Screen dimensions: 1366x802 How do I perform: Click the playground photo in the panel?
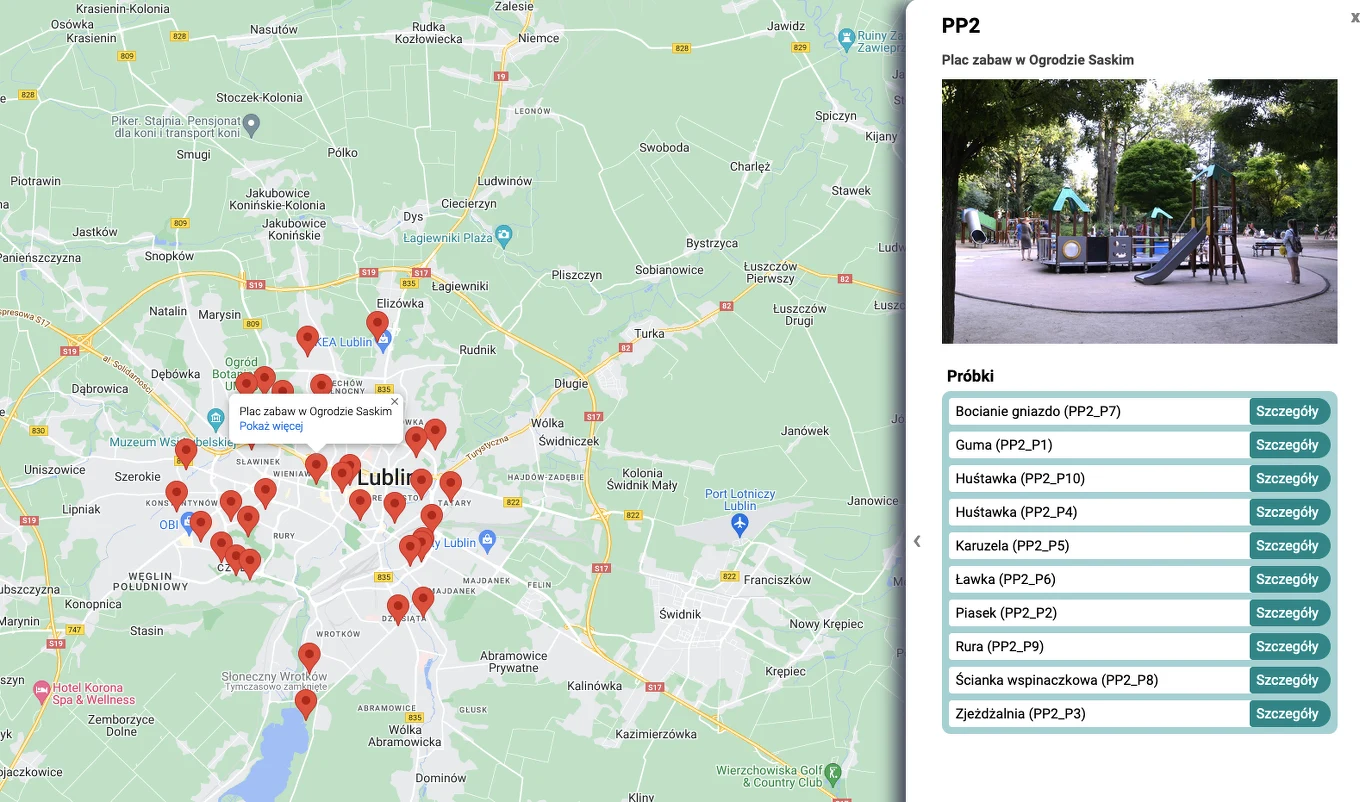(x=1139, y=211)
